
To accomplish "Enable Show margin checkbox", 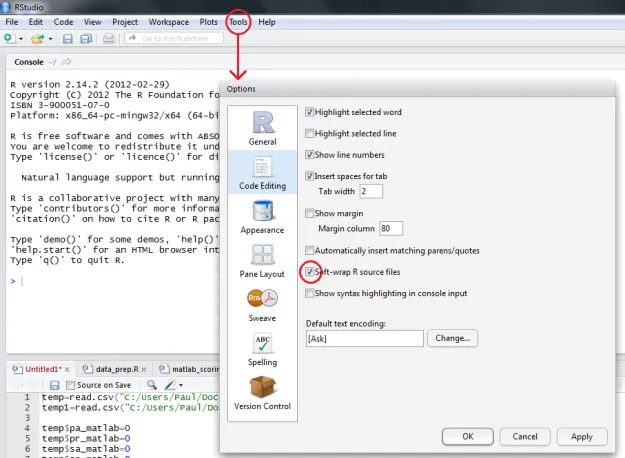I will click(309, 213).
